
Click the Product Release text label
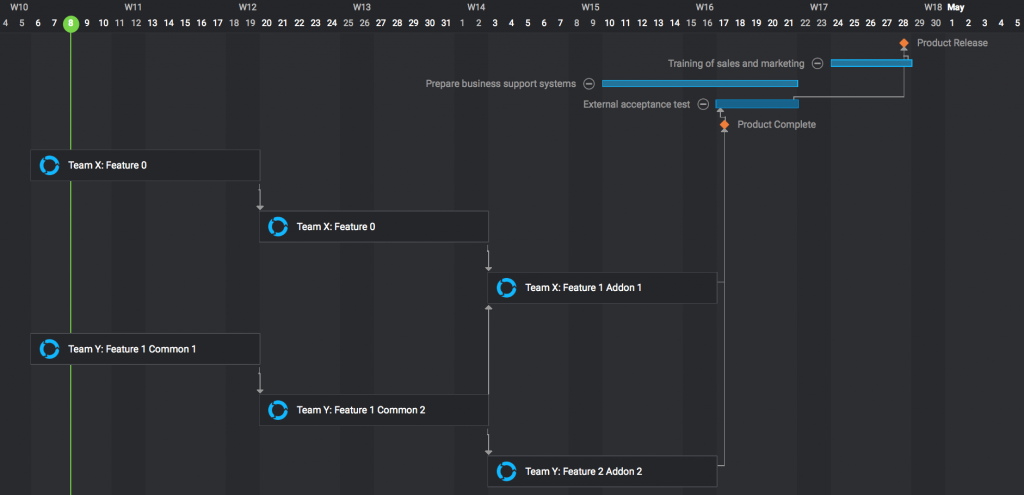click(952, 43)
